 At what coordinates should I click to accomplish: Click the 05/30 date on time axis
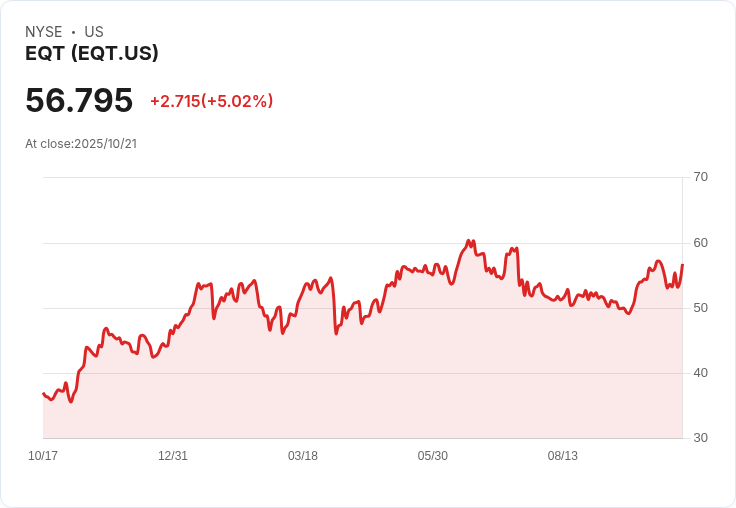tap(433, 456)
